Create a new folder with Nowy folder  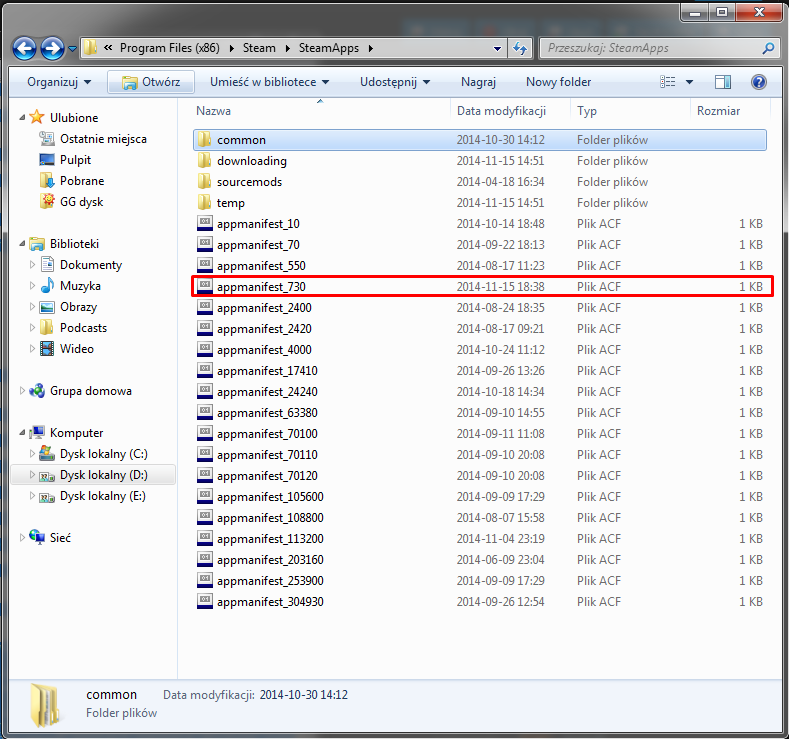[x=558, y=82]
